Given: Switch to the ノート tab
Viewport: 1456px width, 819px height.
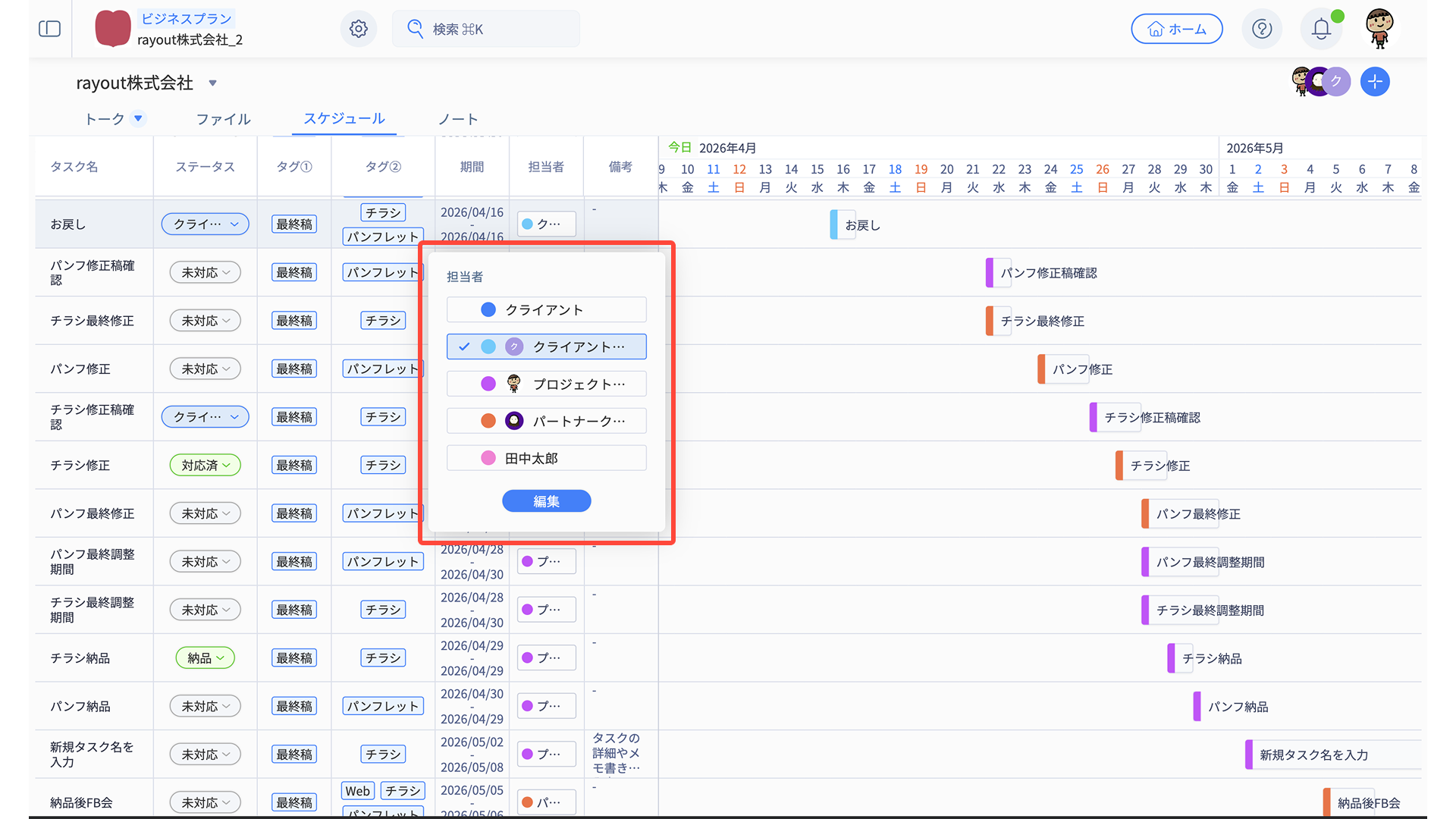Looking at the screenshot, I should pyautogui.click(x=458, y=119).
